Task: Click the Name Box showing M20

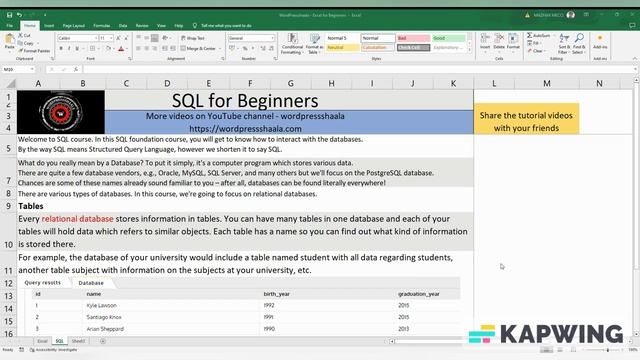Action: pyautogui.click(x=18, y=69)
